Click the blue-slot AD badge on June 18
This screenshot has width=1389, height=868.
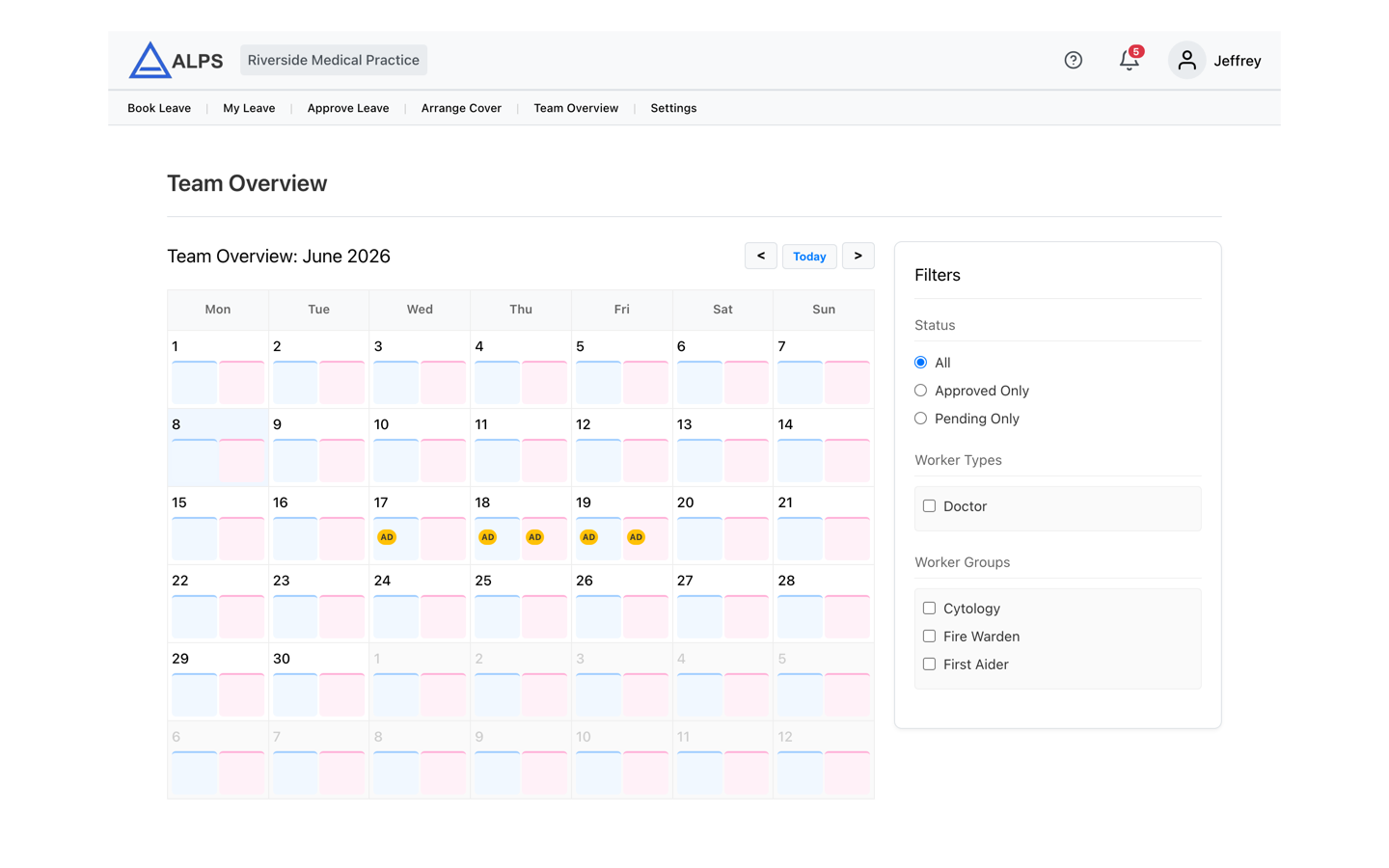click(x=488, y=537)
